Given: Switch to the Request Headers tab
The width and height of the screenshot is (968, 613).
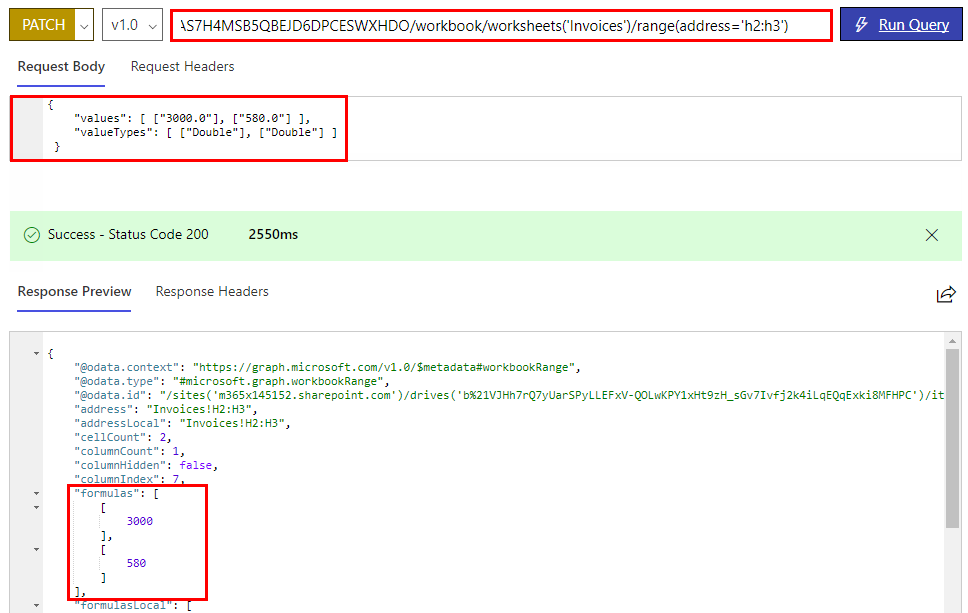Looking at the screenshot, I should [x=183, y=67].
